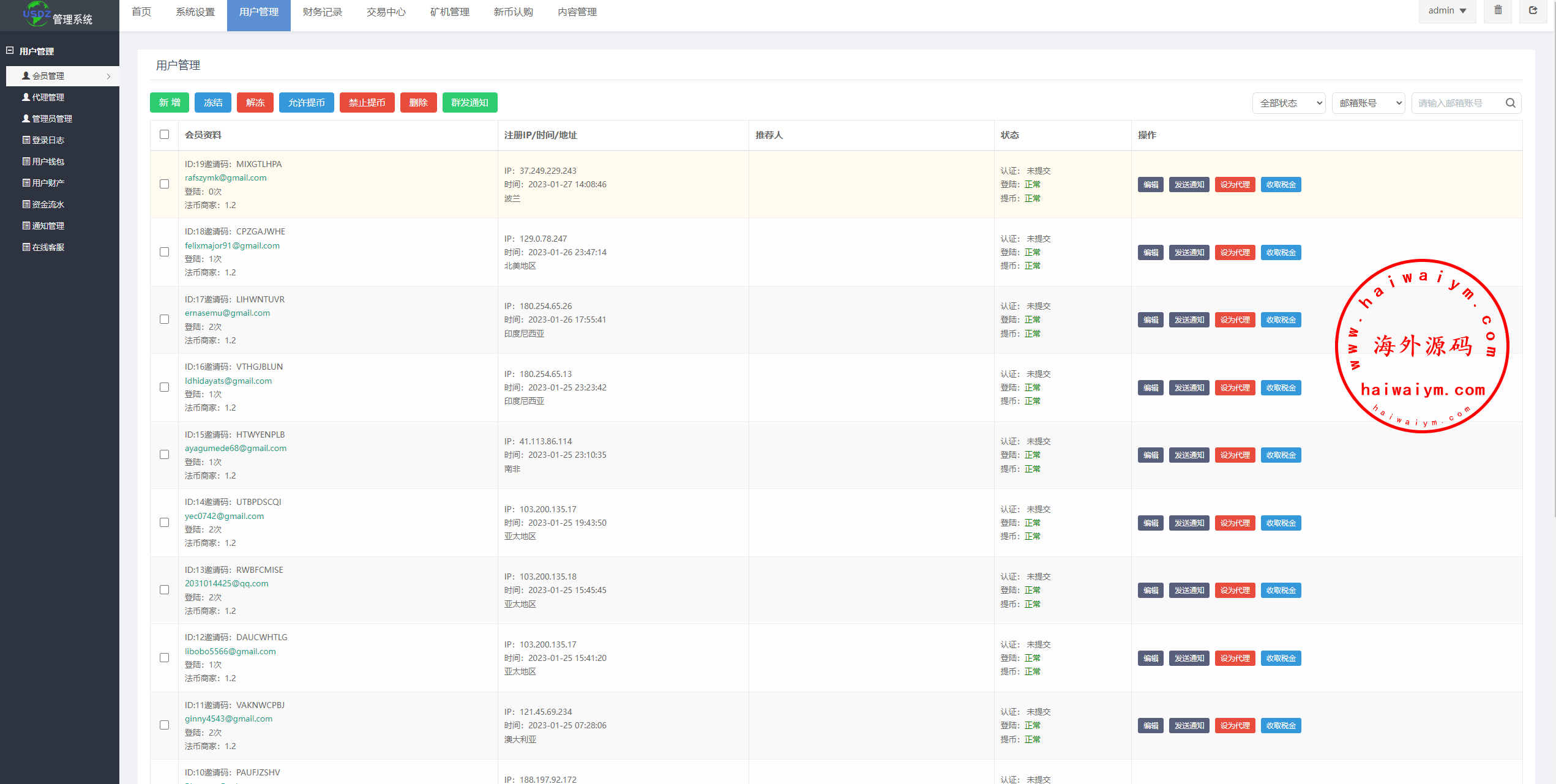The image size is (1556, 784).
Task: Open the 矿机管理 top menu tab
Action: pos(449,12)
